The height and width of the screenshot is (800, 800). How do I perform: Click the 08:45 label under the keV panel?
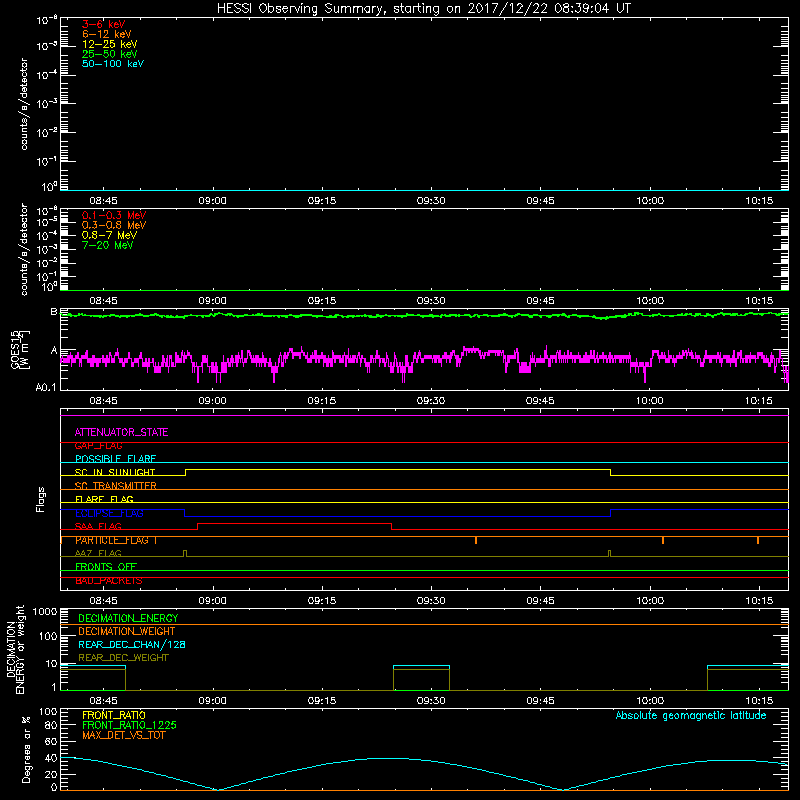104,201
